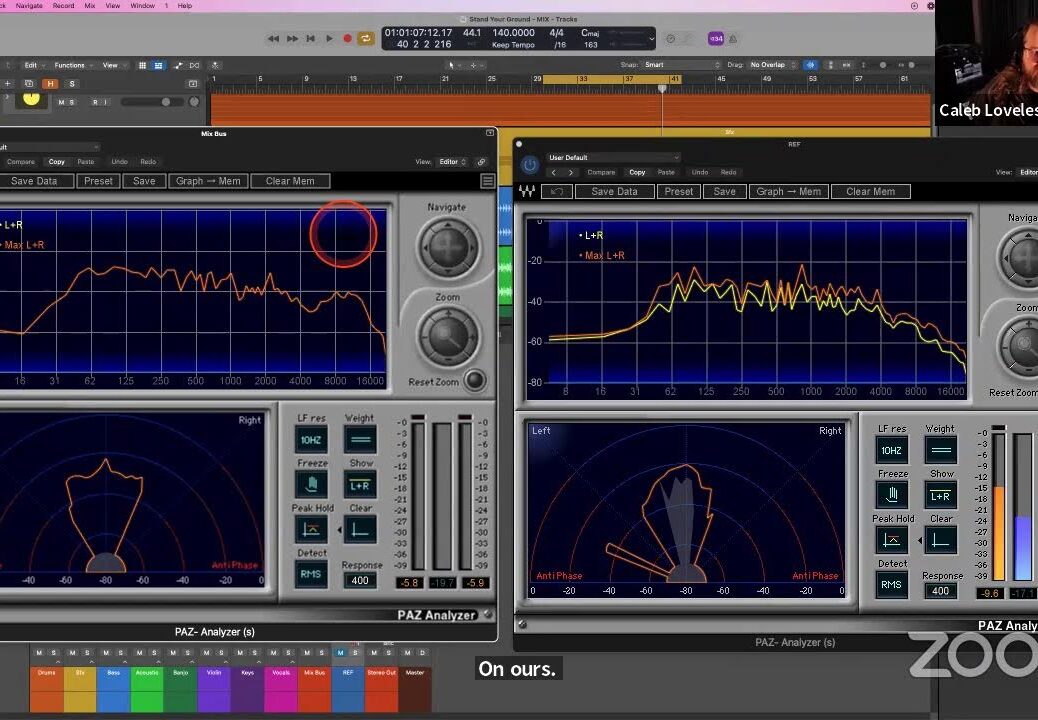The height and width of the screenshot is (720, 1038).
Task: Open the Waves logo menu in REF plugin
Action: (527, 191)
